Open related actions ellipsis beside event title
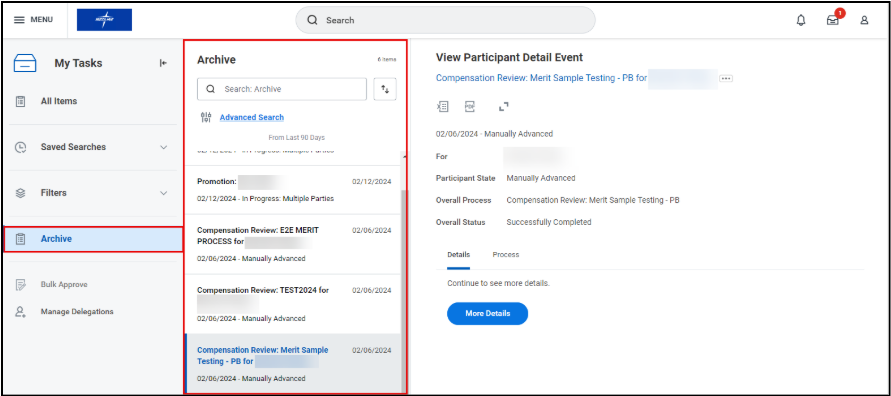The height and width of the screenshot is (396, 891). 726,78
